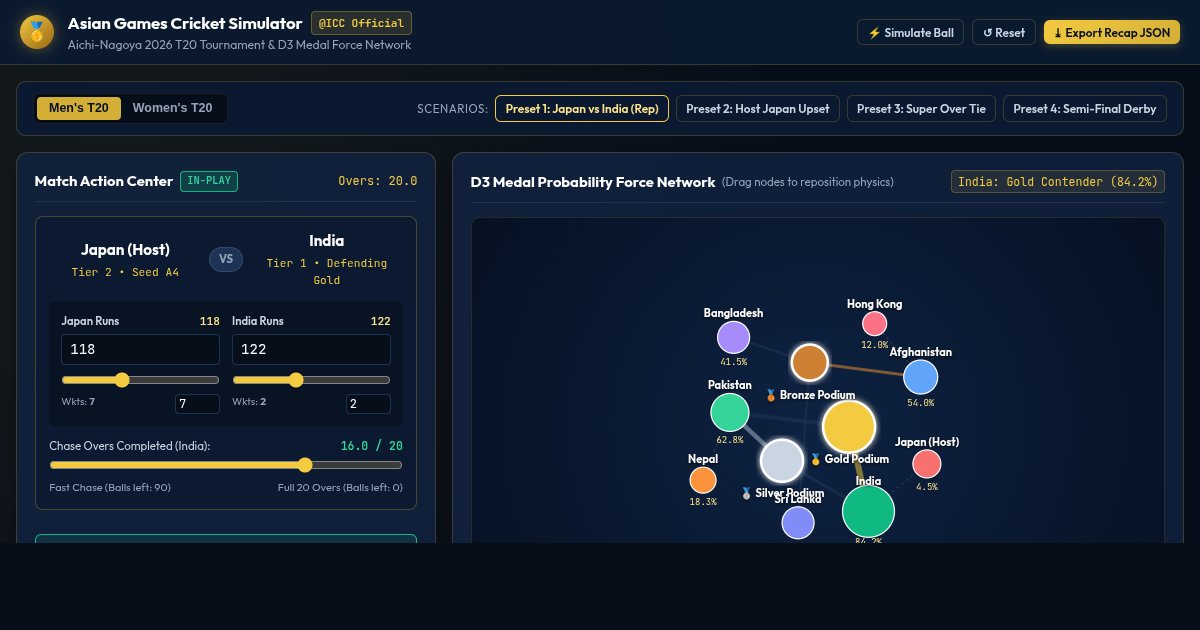Click the Afghanistan 54.0% probability label
Viewport: 1200px width, 630px height.
click(920, 403)
